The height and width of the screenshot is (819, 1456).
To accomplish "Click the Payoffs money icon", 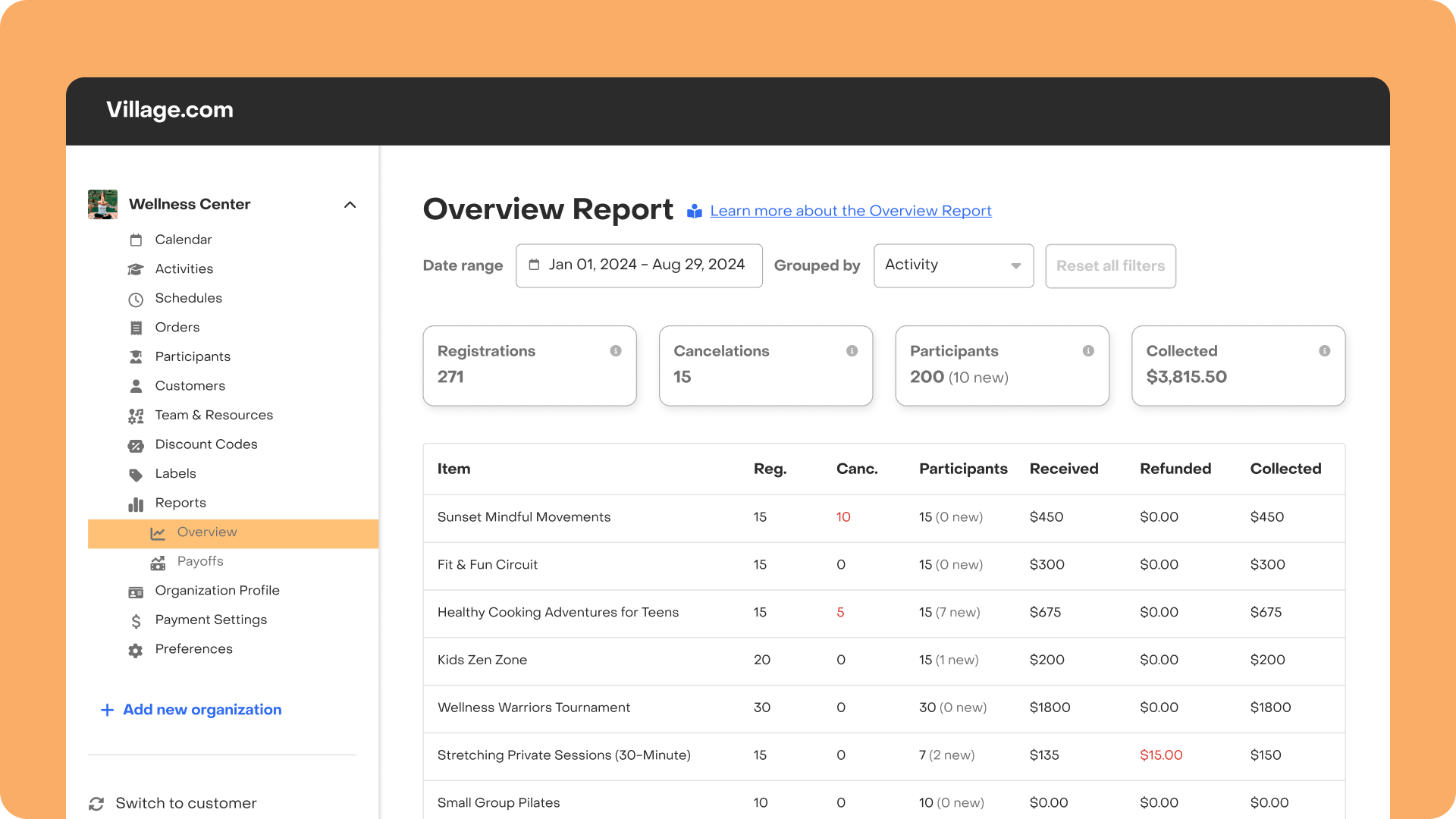I will (158, 563).
